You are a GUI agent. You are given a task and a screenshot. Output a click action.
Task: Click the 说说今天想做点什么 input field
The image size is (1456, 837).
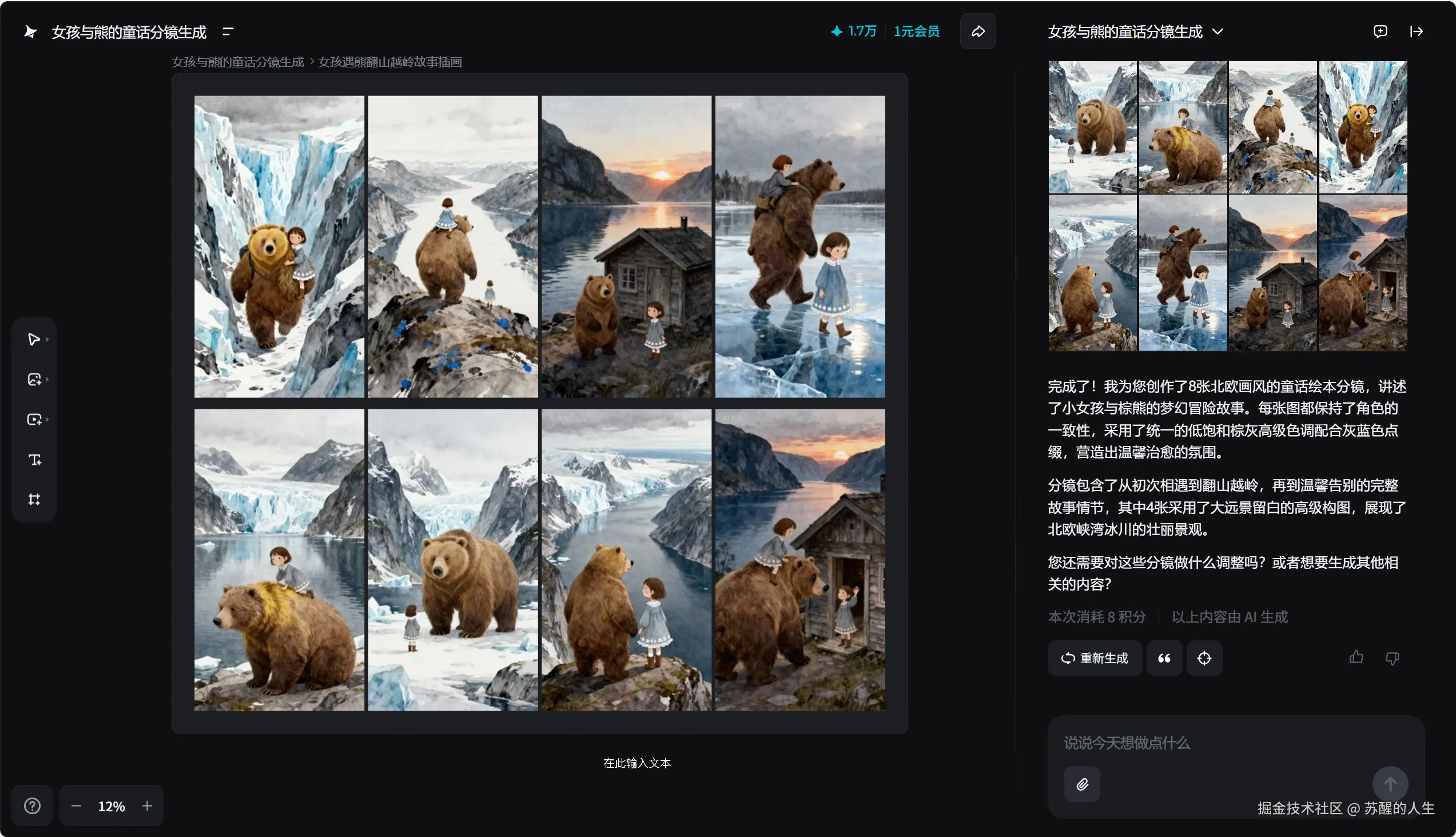(x=1208, y=743)
